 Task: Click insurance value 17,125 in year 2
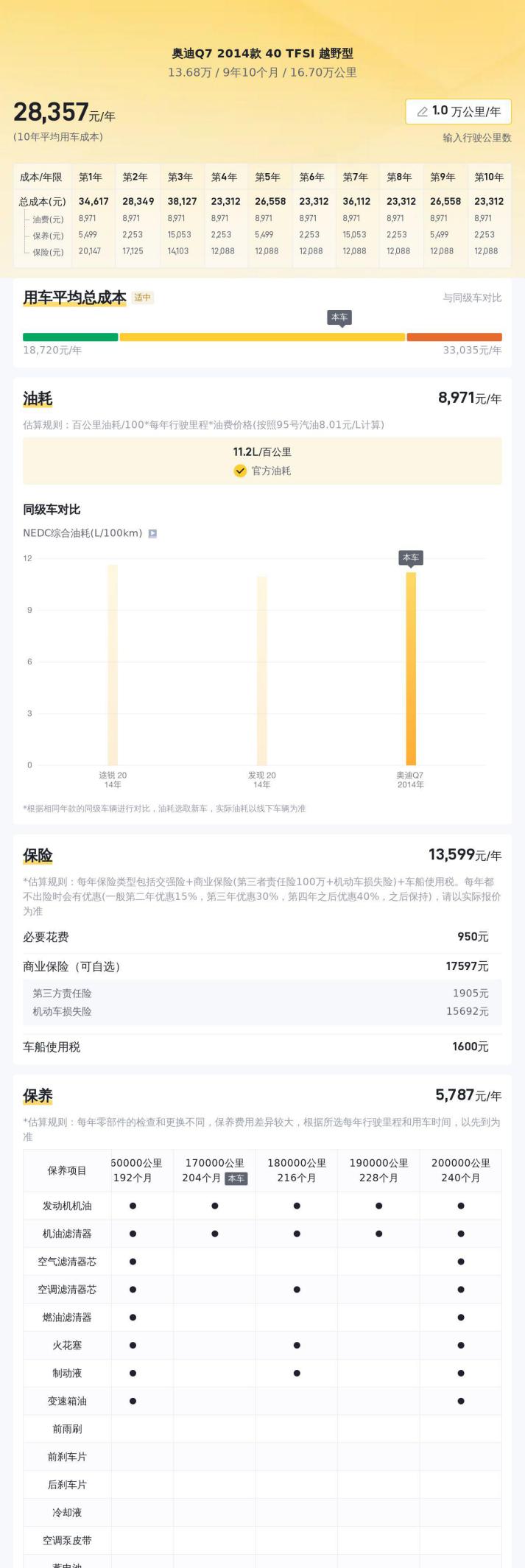133,251
